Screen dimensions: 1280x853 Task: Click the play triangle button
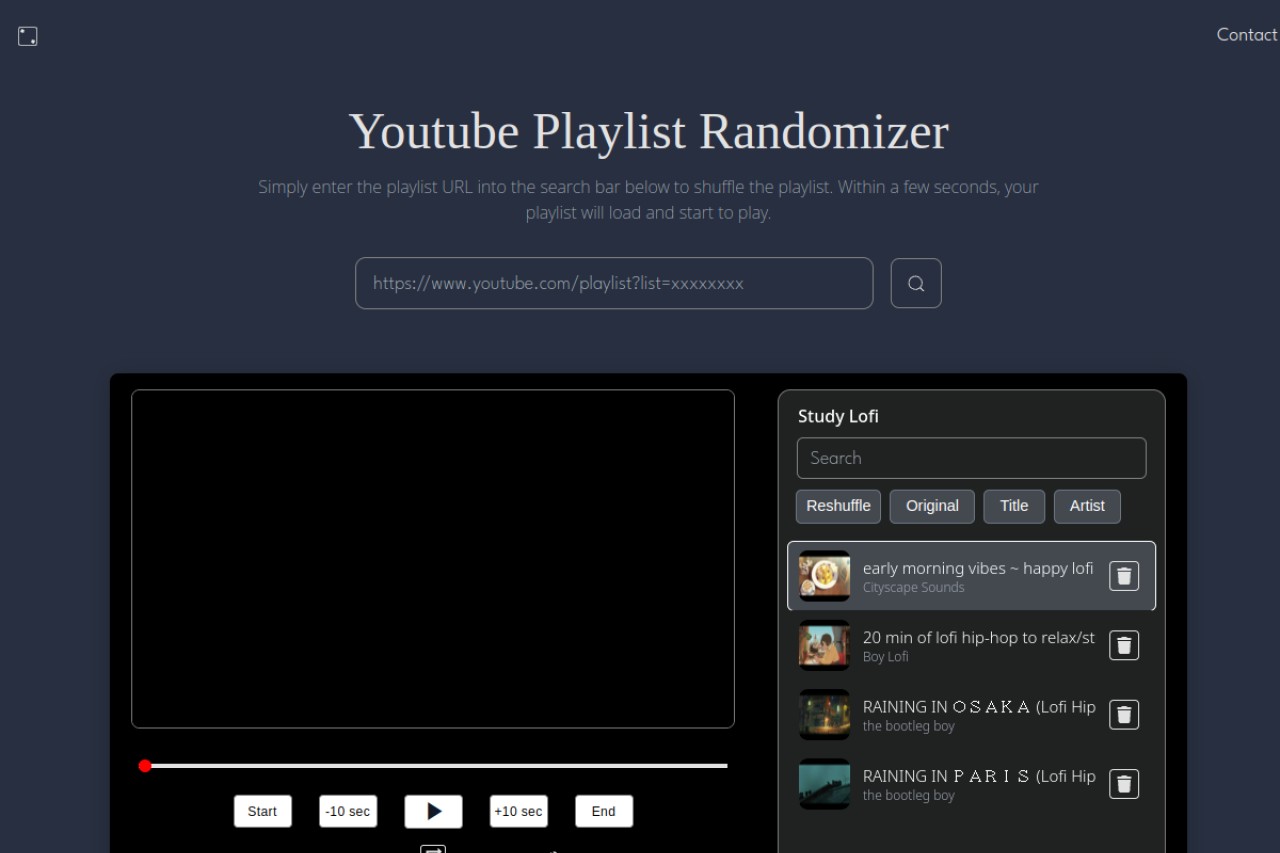pyautogui.click(x=433, y=811)
